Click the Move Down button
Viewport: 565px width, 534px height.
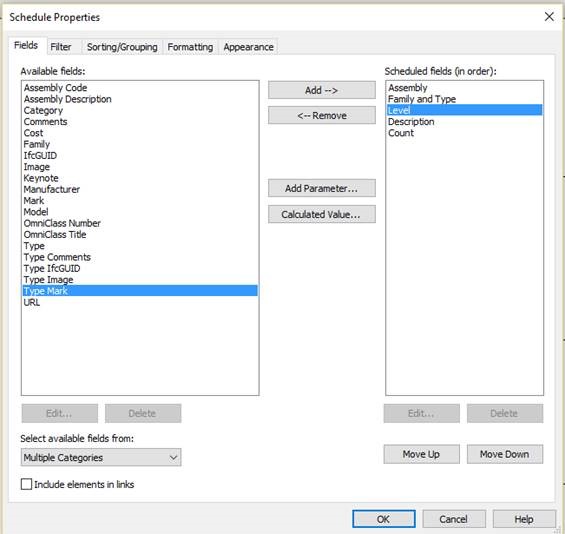[x=504, y=454]
